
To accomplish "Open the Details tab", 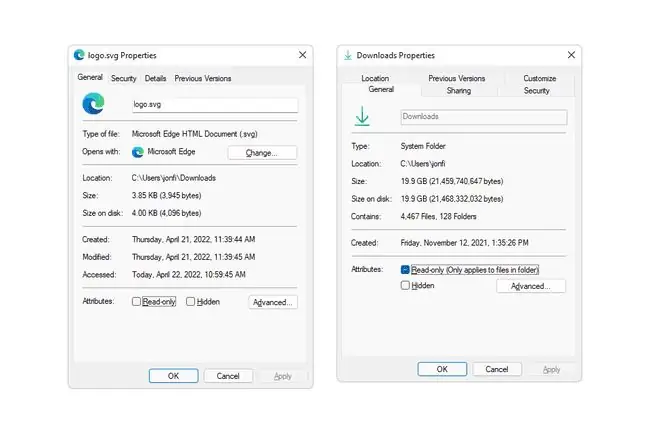I will coord(155,78).
